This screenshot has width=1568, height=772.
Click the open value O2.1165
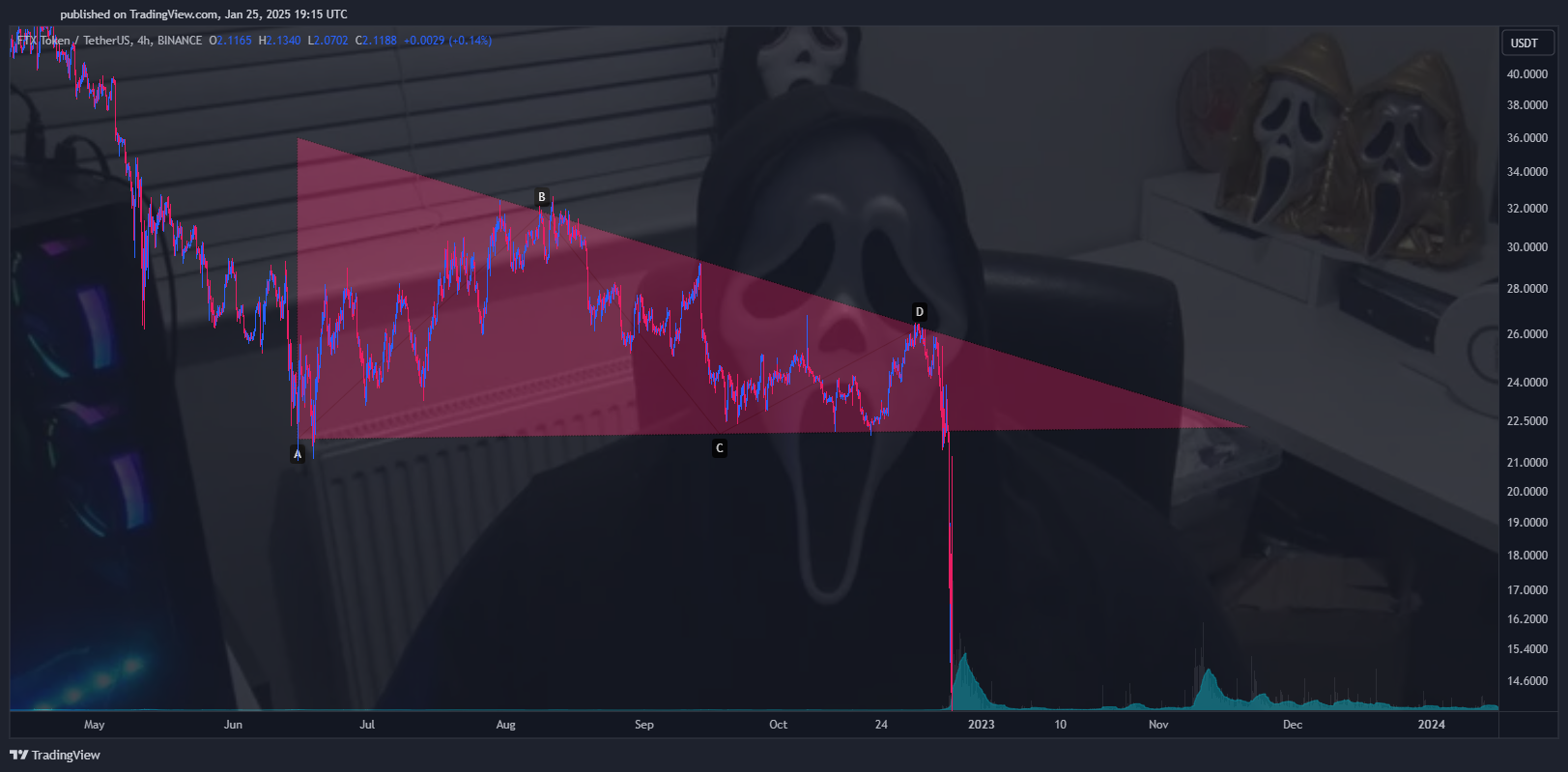[x=230, y=41]
